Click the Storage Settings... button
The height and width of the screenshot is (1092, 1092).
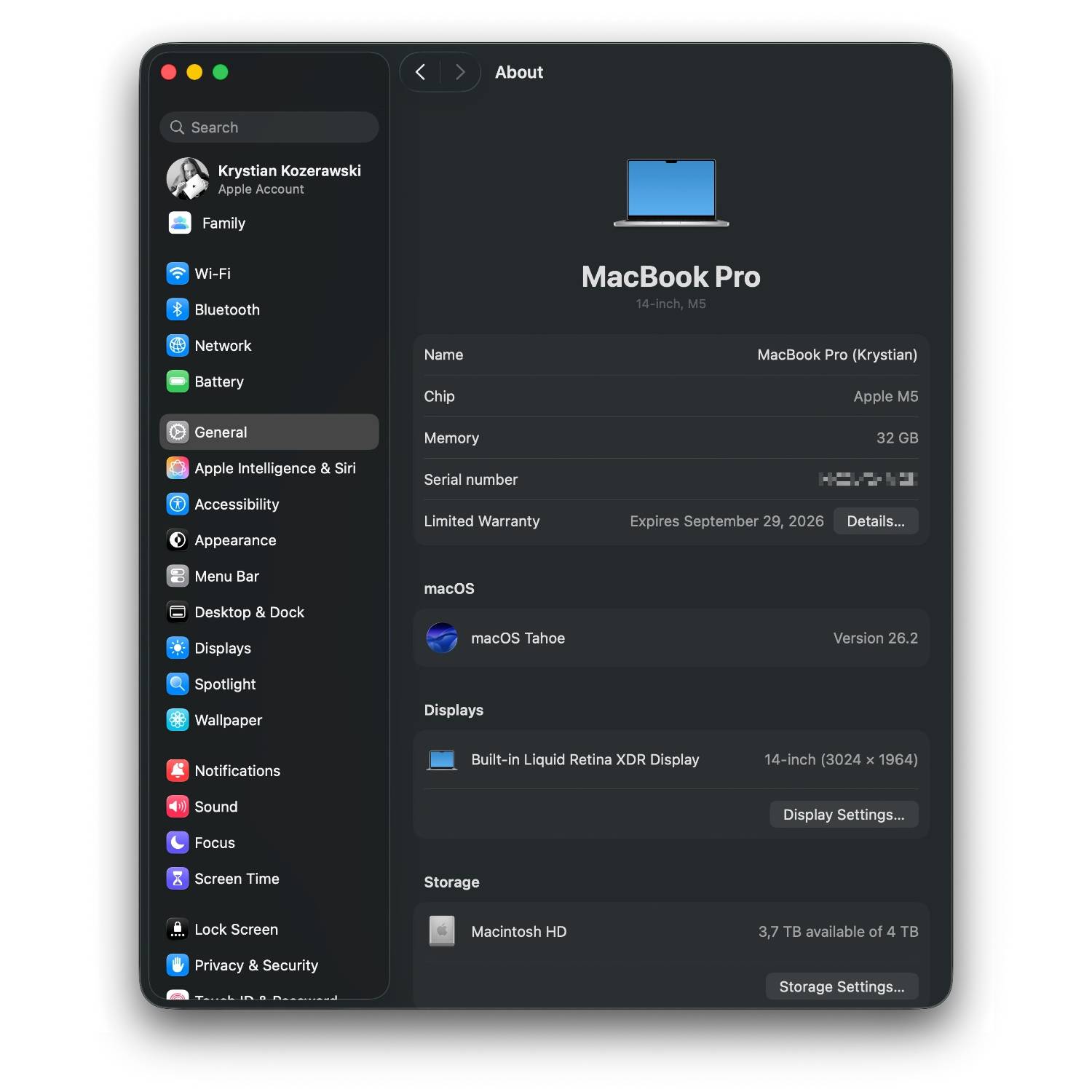(842, 986)
